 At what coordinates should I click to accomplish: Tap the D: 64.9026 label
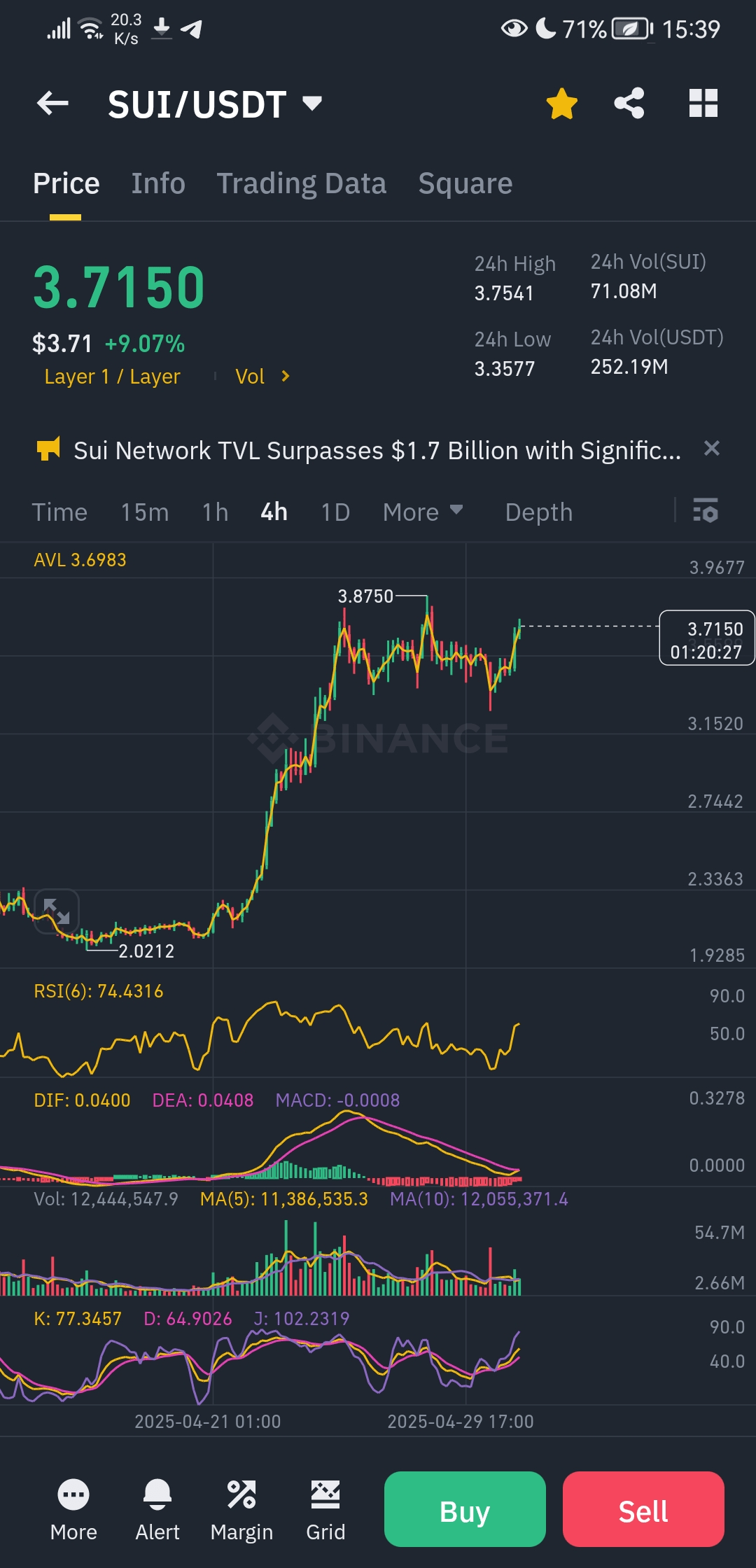[x=188, y=1319]
